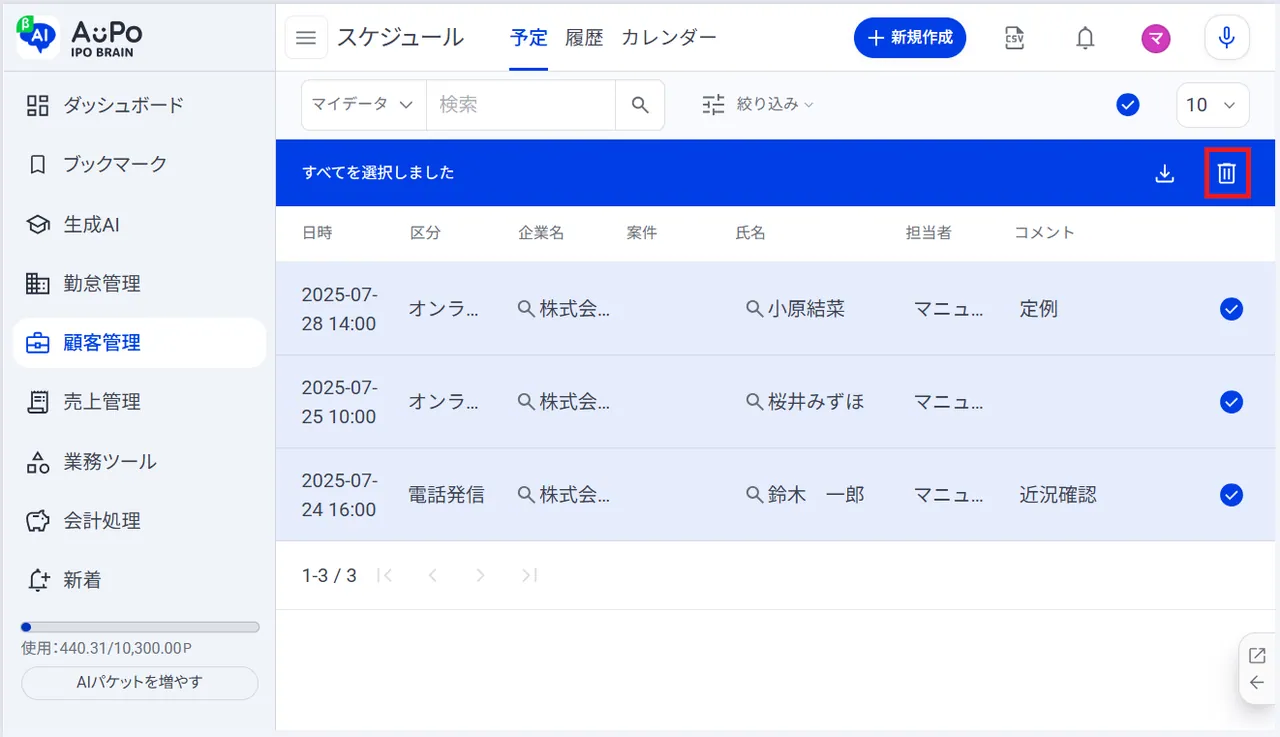1280x737 pixels.
Task: Open external link icon at right edge
Action: click(1258, 656)
